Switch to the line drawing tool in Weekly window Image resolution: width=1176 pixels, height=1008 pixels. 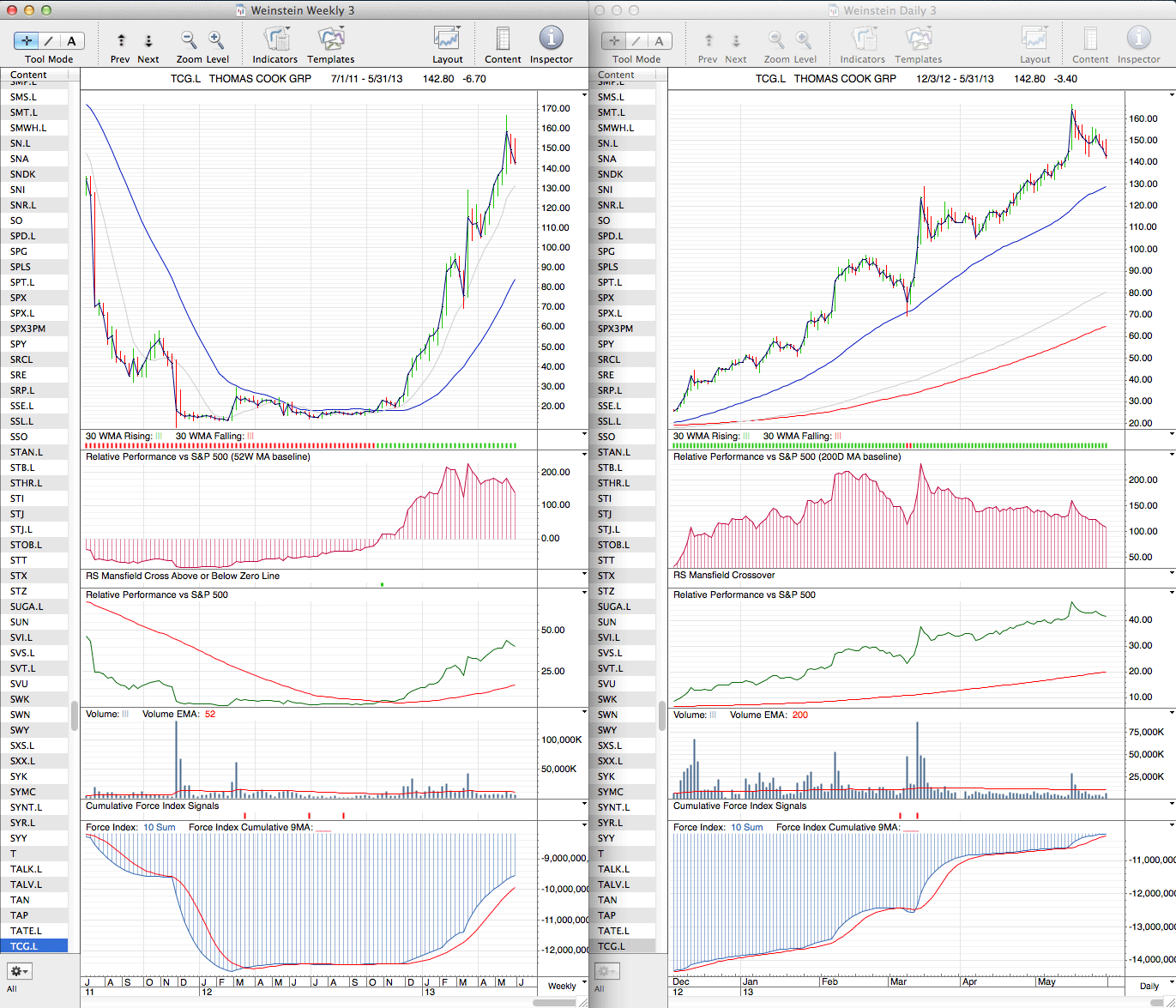pos(49,40)
